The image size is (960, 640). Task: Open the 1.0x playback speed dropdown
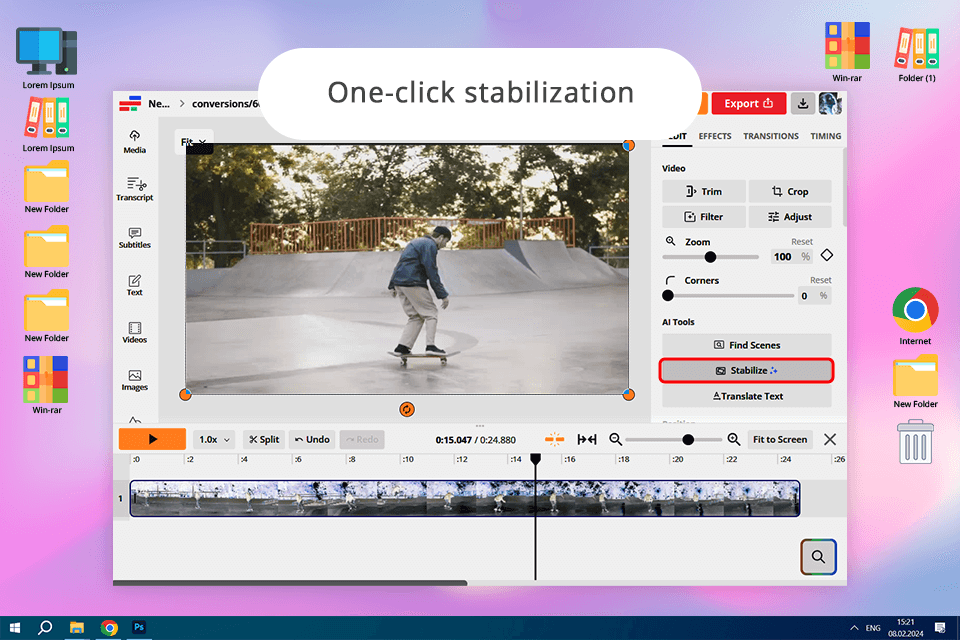[214, 440]
